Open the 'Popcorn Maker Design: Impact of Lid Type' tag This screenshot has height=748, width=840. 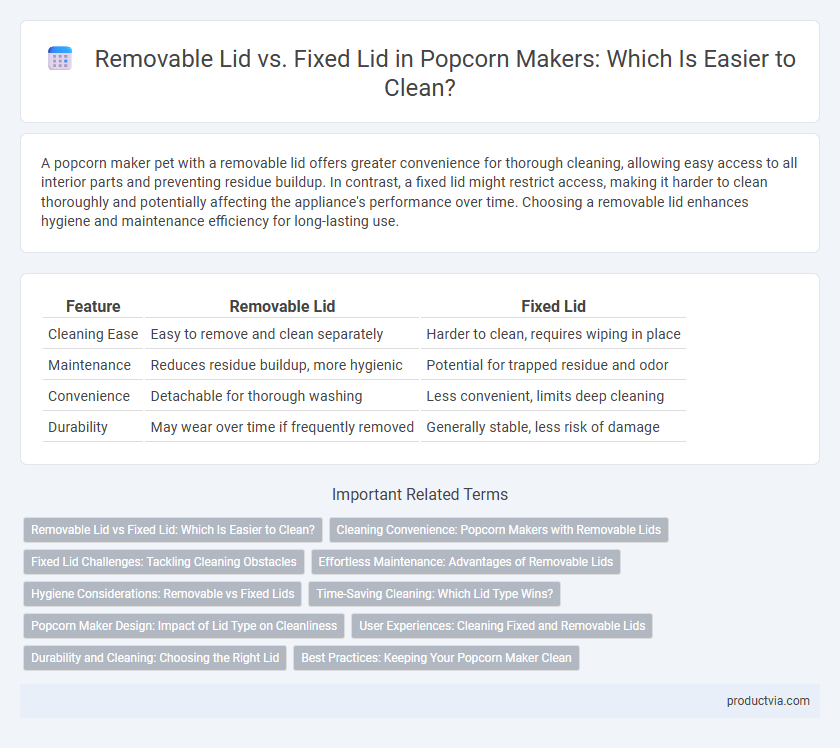[184, 625]
